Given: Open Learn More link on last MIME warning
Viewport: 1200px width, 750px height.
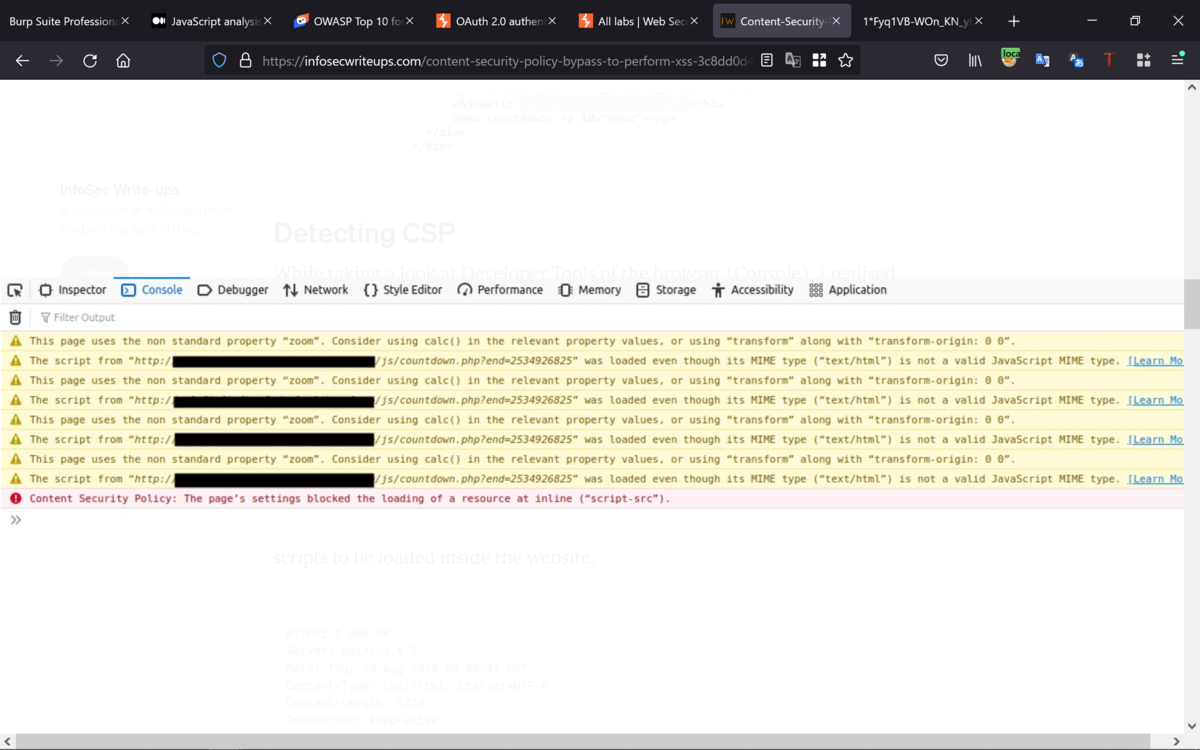Looking at the screenshot, I should tap(1155, 479).
